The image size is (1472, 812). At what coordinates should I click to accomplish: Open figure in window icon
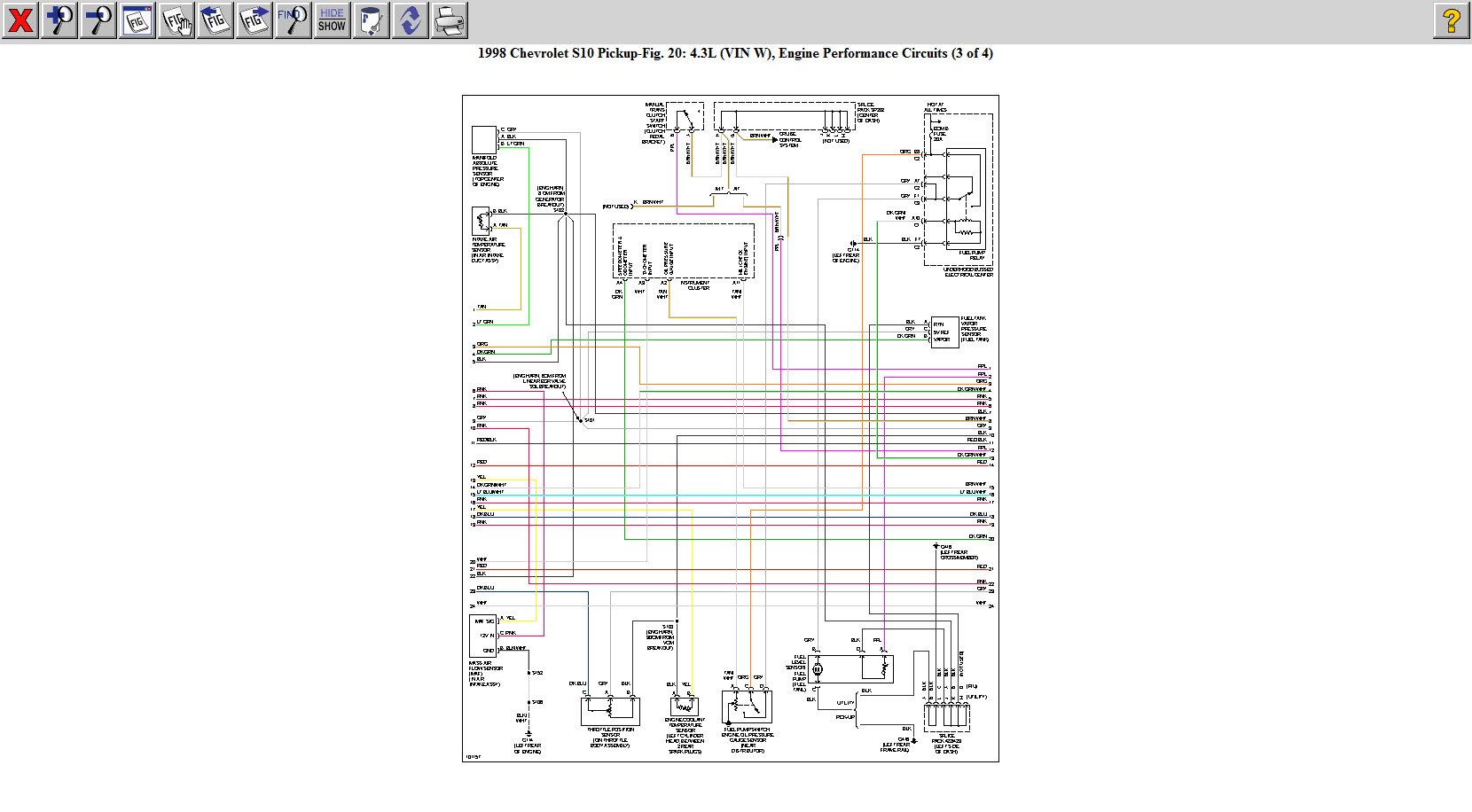(x=137, y=20)
